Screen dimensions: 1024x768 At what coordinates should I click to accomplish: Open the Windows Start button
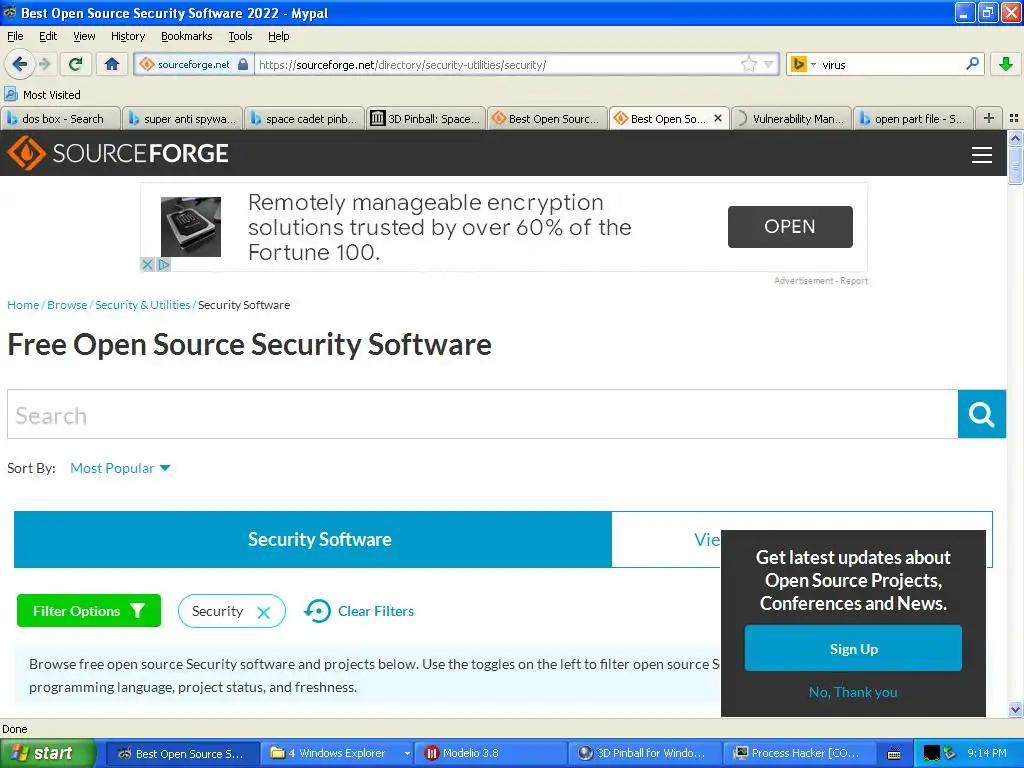(46, 753)
